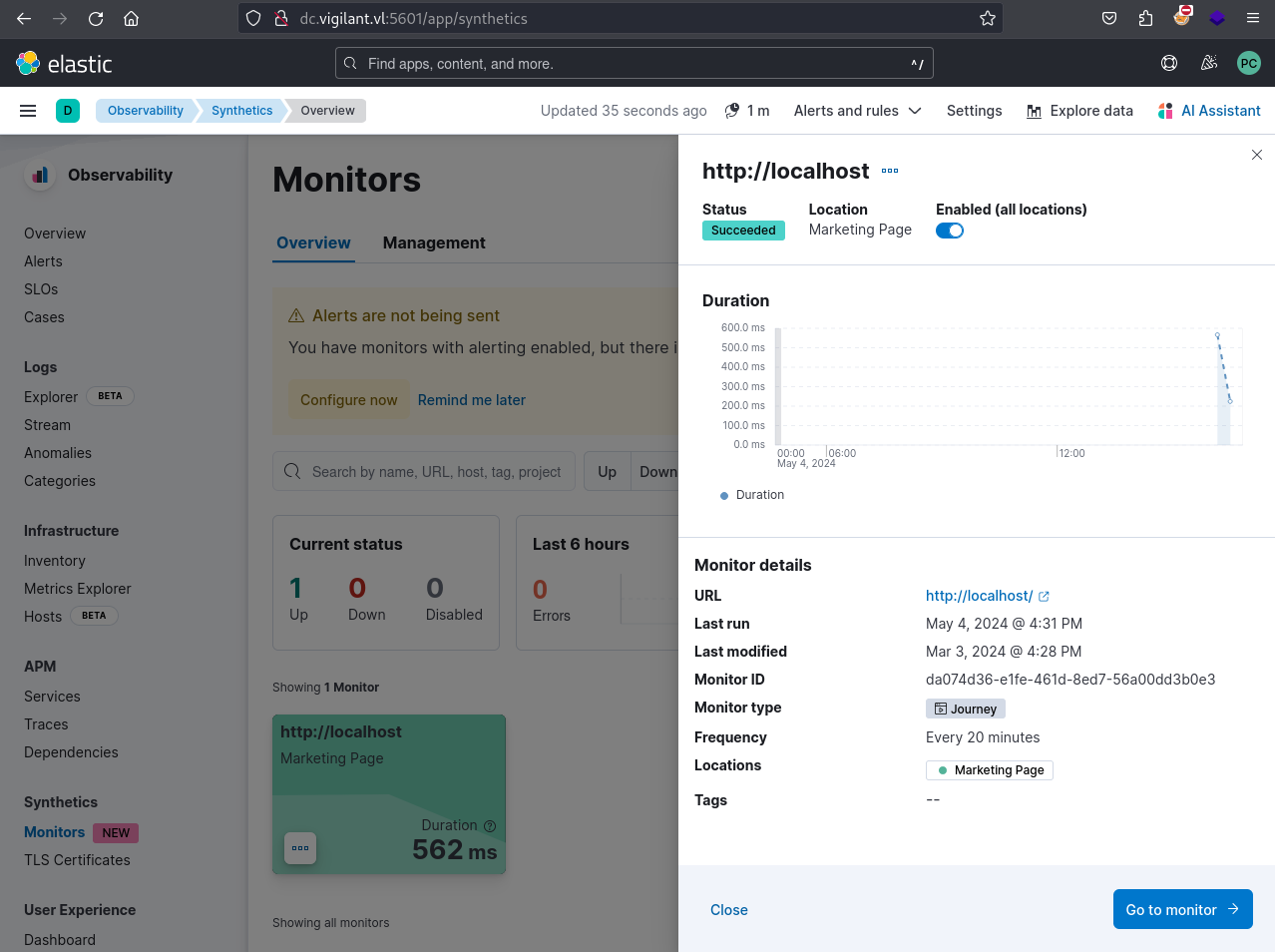Open SLOs in the sidebar

41,289
